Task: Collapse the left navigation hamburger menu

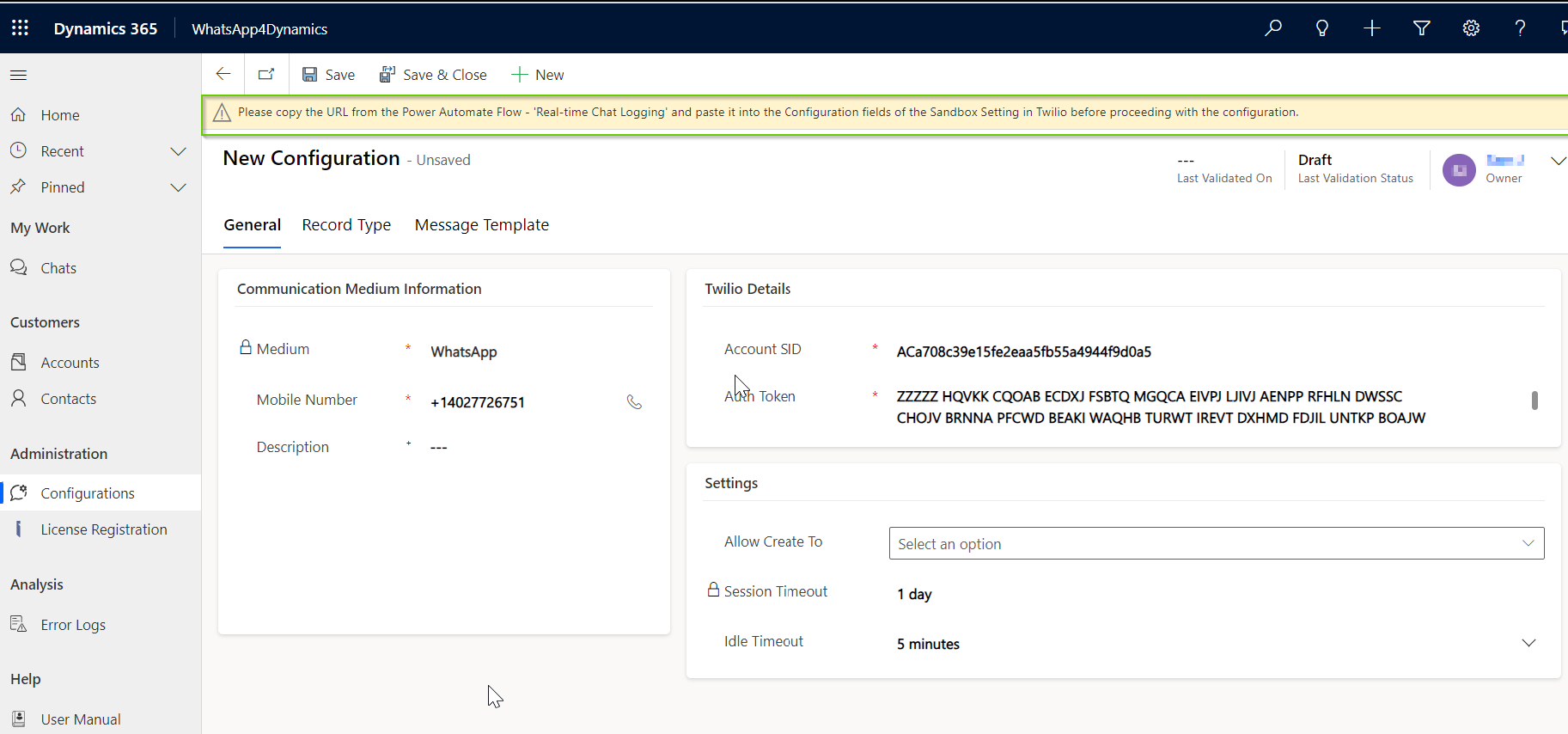Action: point(19,76)
